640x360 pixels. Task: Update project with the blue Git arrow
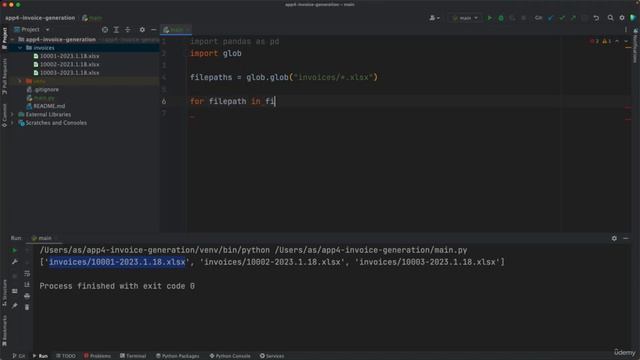pyautogui.click(x=551, y=18)
